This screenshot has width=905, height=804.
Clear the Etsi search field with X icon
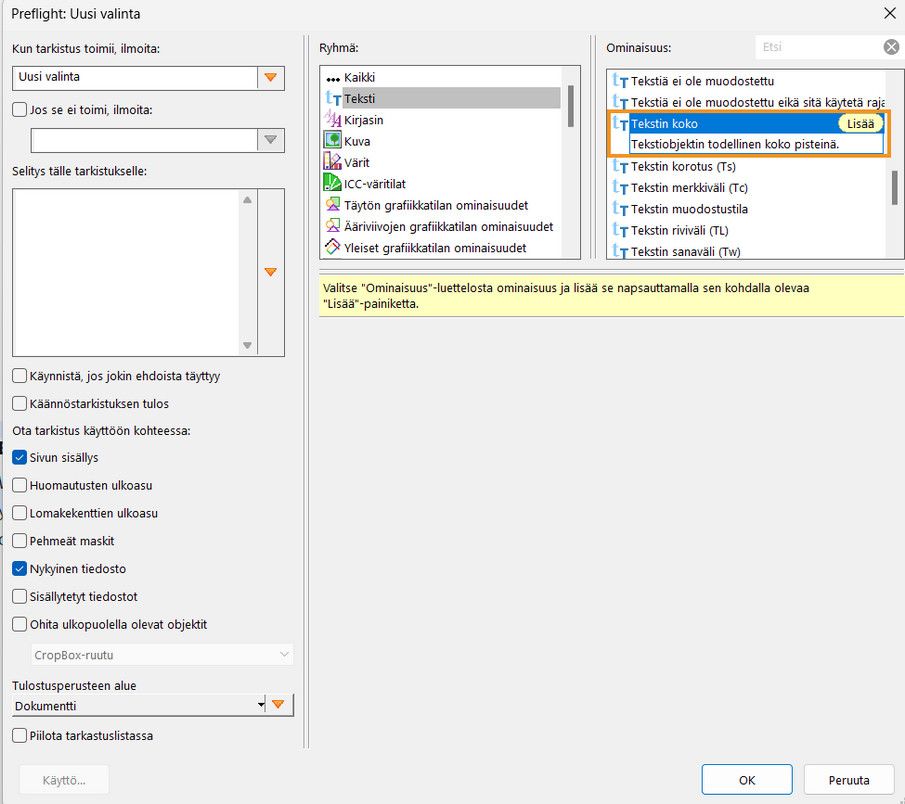click(891, 47)
